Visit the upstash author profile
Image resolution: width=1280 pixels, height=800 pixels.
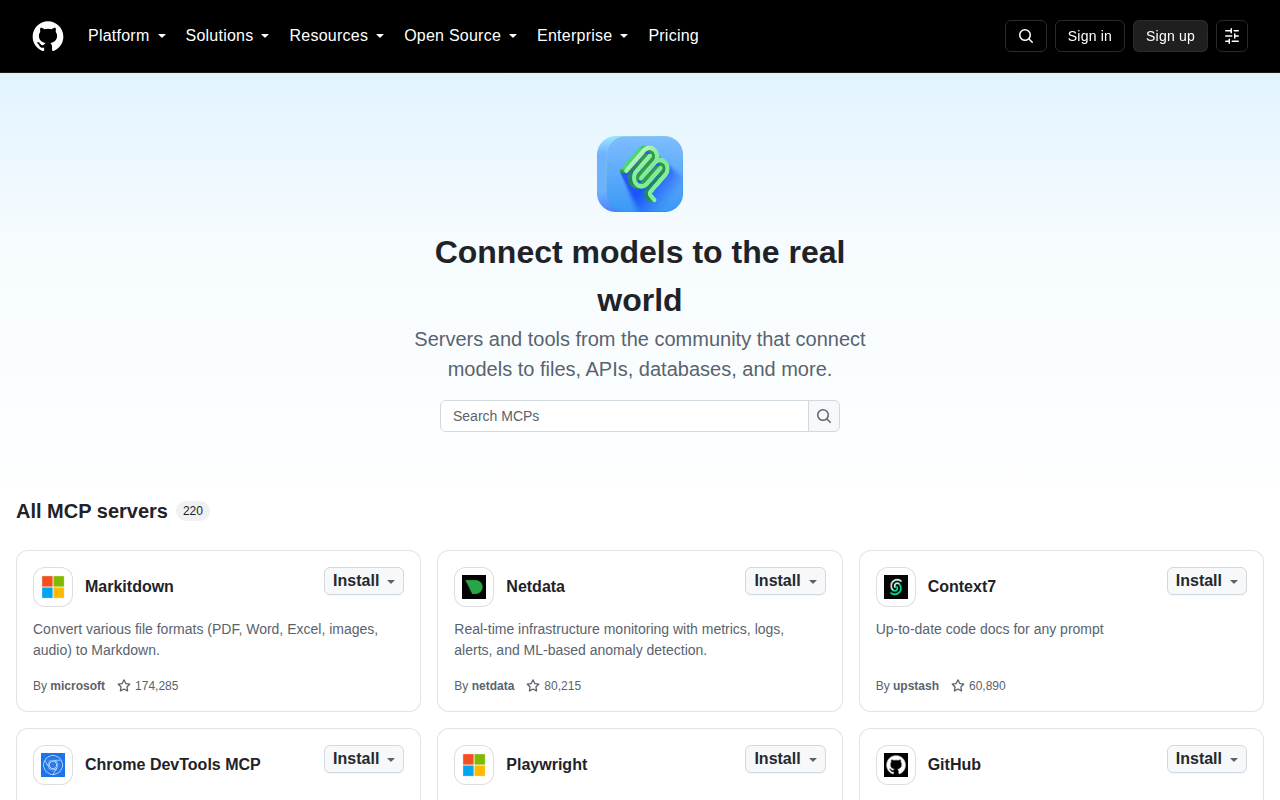click(x=916, y=686)
